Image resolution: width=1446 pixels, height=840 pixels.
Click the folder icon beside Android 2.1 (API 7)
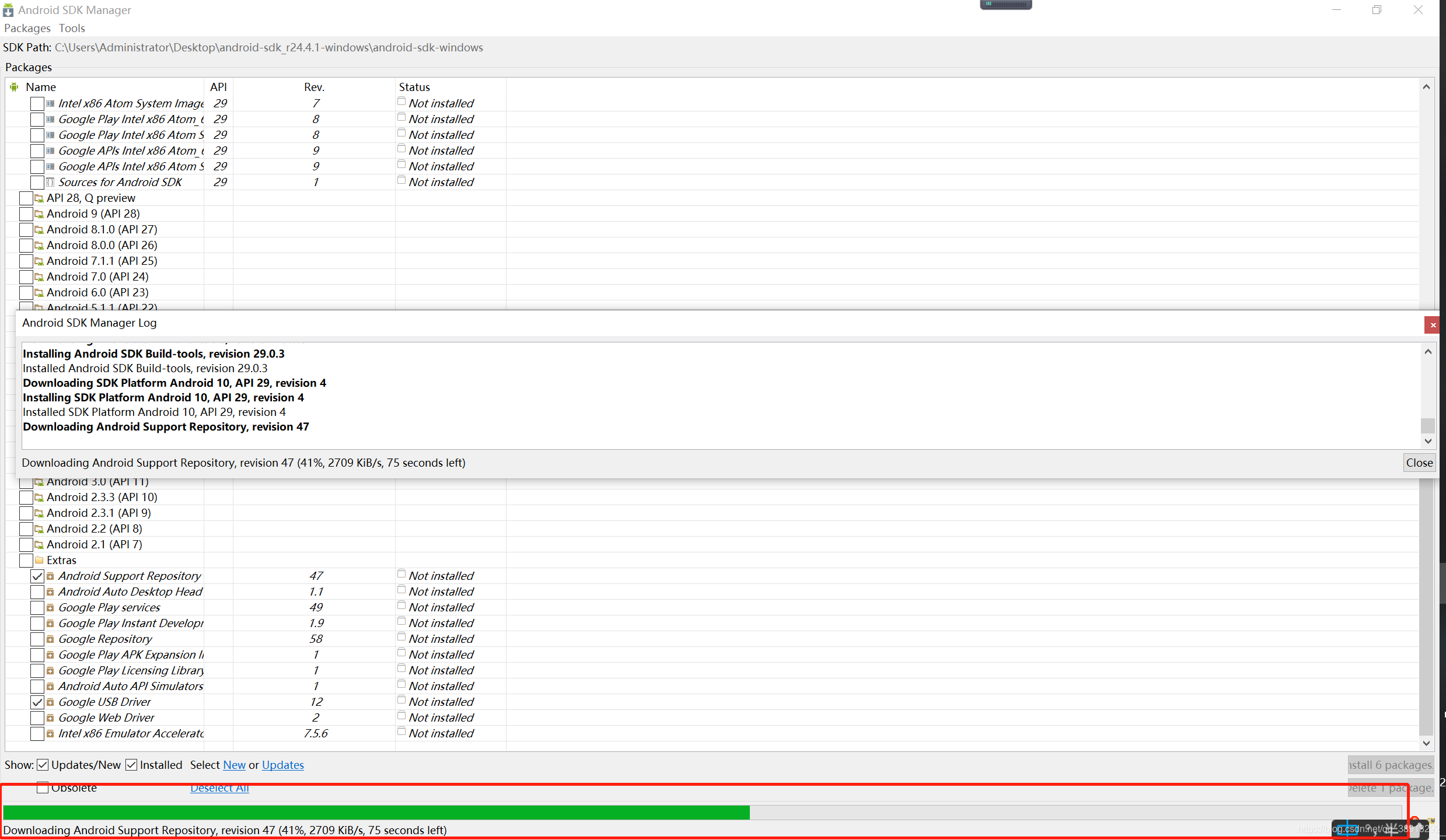point(39,545)
